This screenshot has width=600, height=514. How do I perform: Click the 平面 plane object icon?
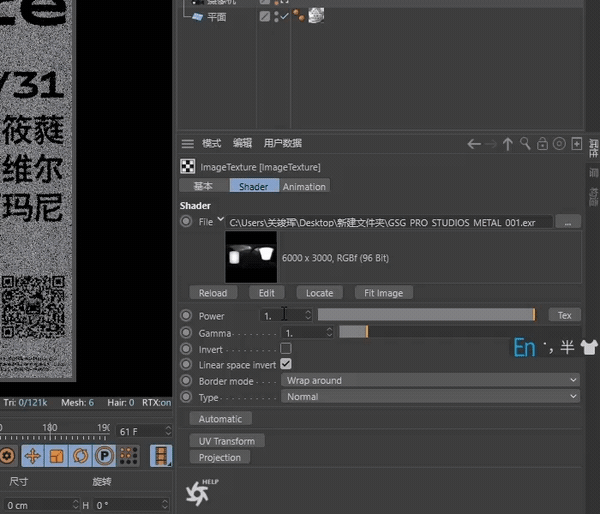pos(197,17)
